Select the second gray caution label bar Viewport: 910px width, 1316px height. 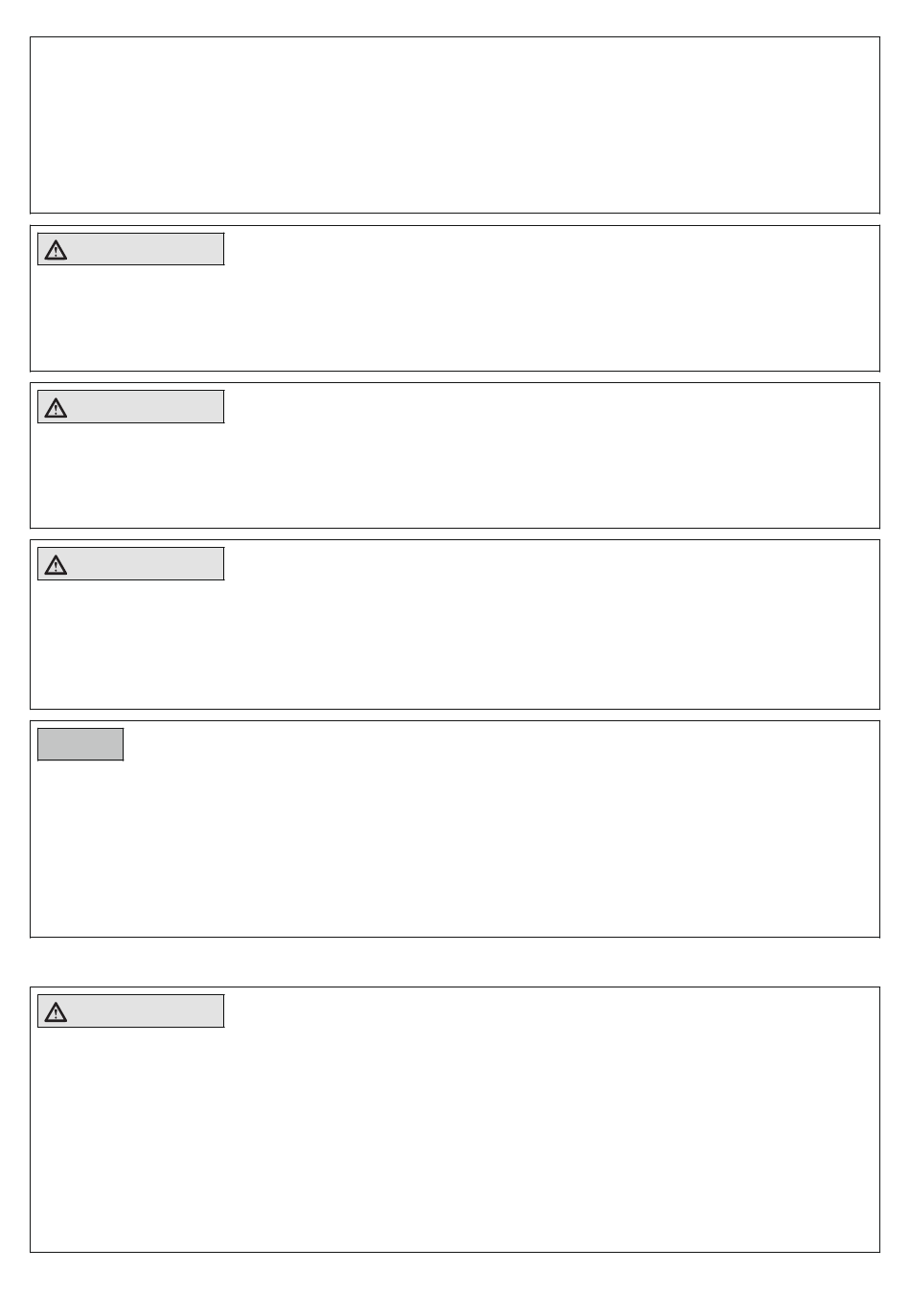point(130,406)
